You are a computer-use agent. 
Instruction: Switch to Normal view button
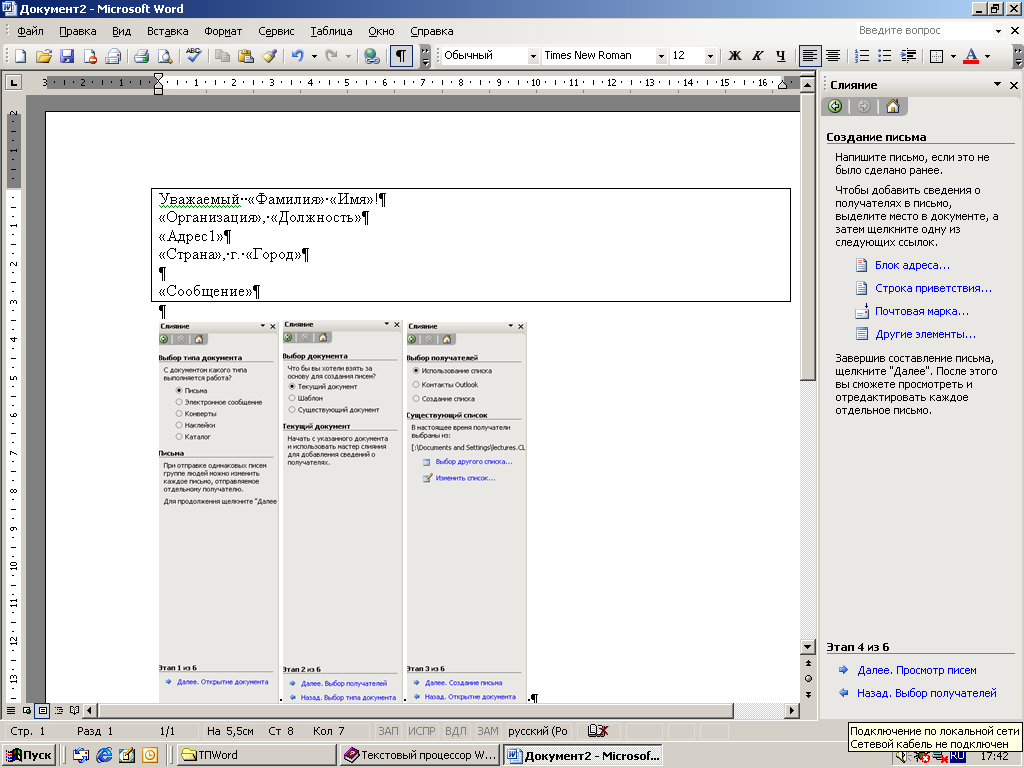11,710
